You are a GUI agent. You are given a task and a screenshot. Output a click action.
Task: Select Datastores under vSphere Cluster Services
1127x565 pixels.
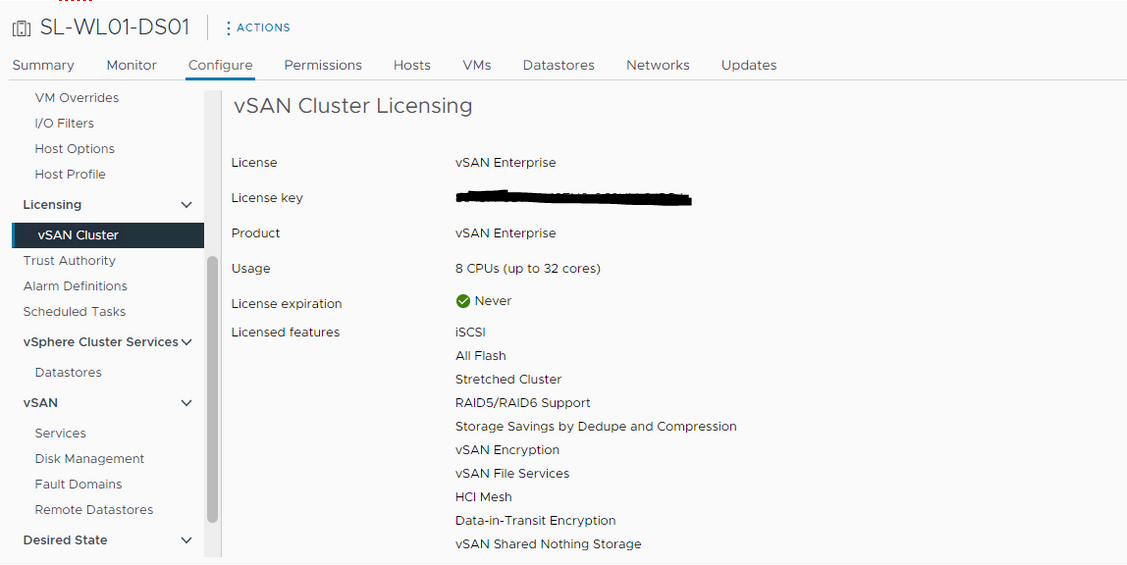tap(68, 372)
